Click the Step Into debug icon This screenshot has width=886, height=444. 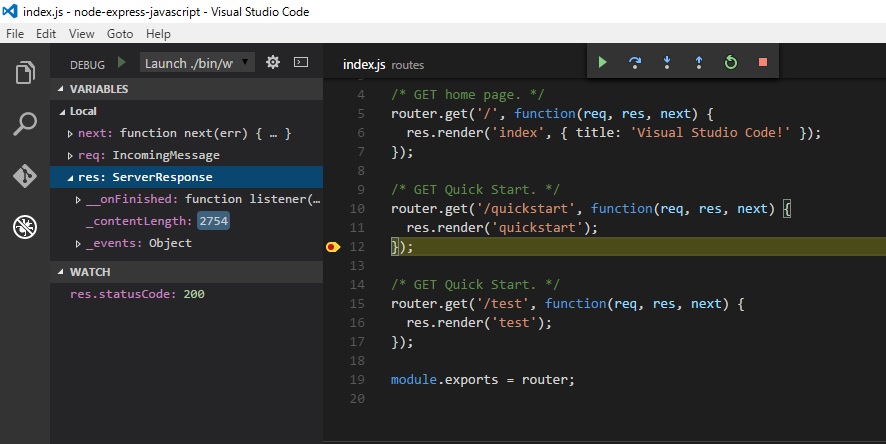tap(666, 62)
